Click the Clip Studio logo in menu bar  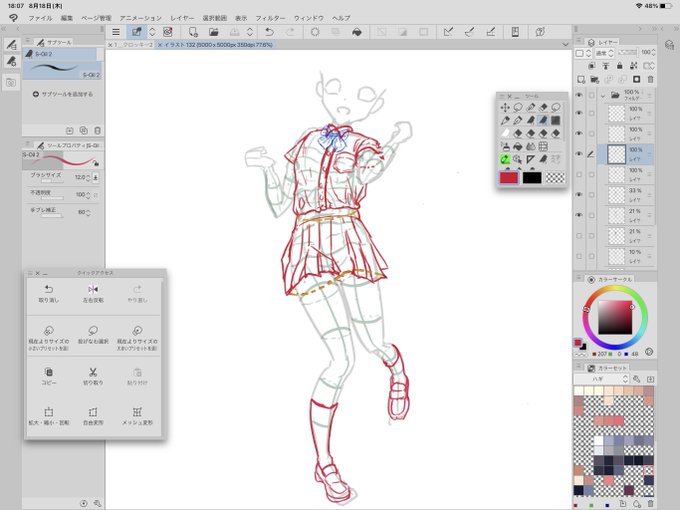click(13, 18)
